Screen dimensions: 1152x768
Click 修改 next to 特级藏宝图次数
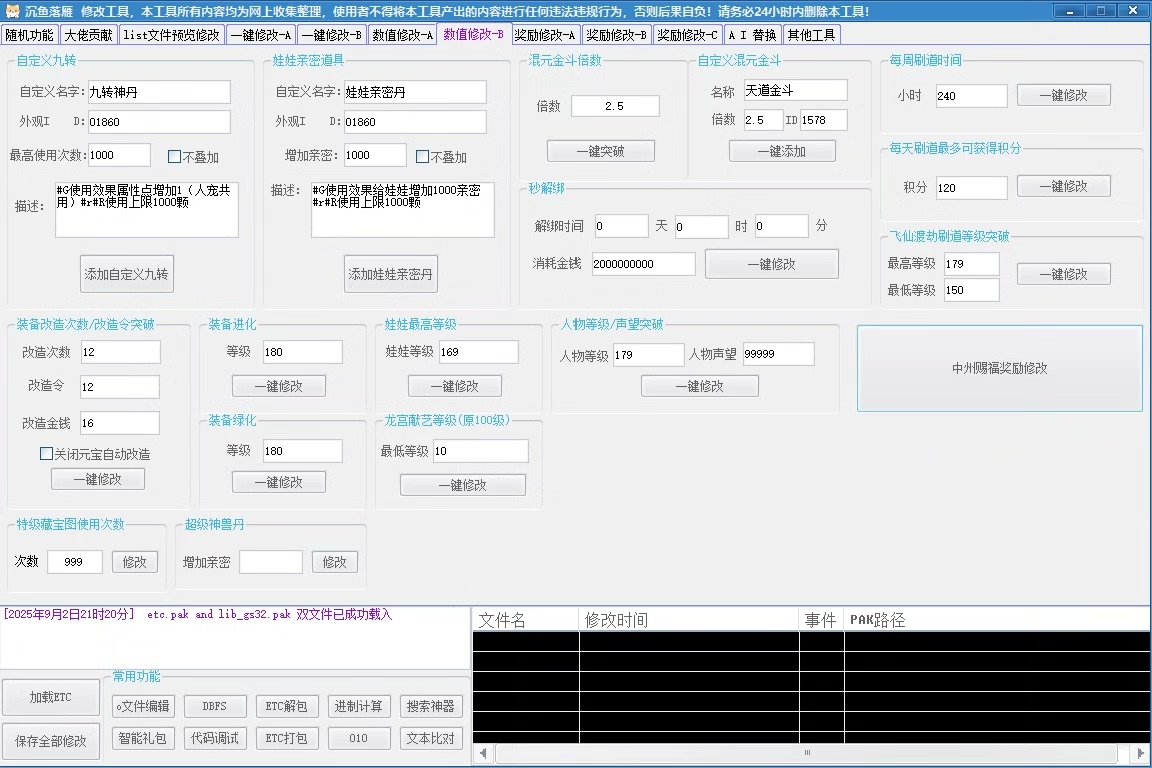pos(134,562)
